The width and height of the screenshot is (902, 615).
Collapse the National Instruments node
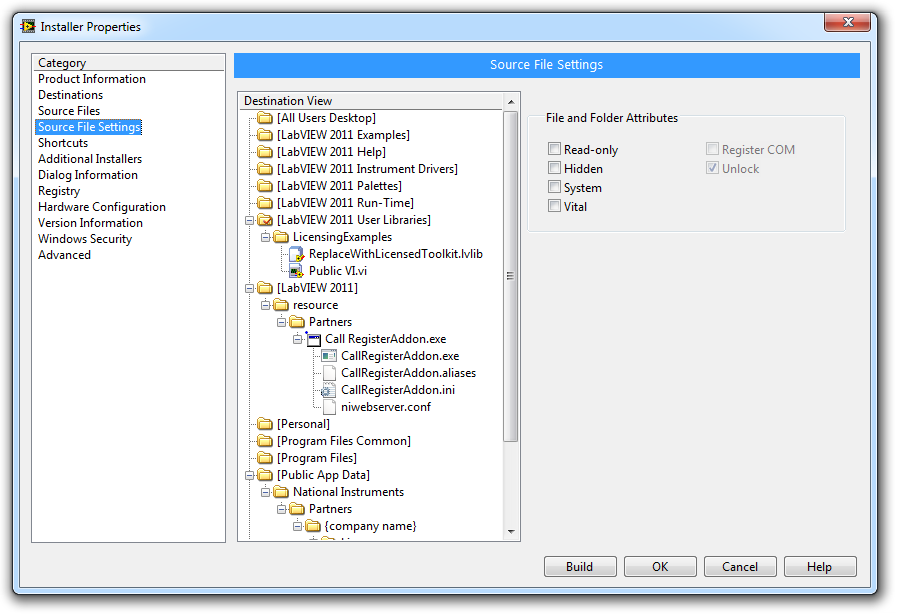(265, 492)
